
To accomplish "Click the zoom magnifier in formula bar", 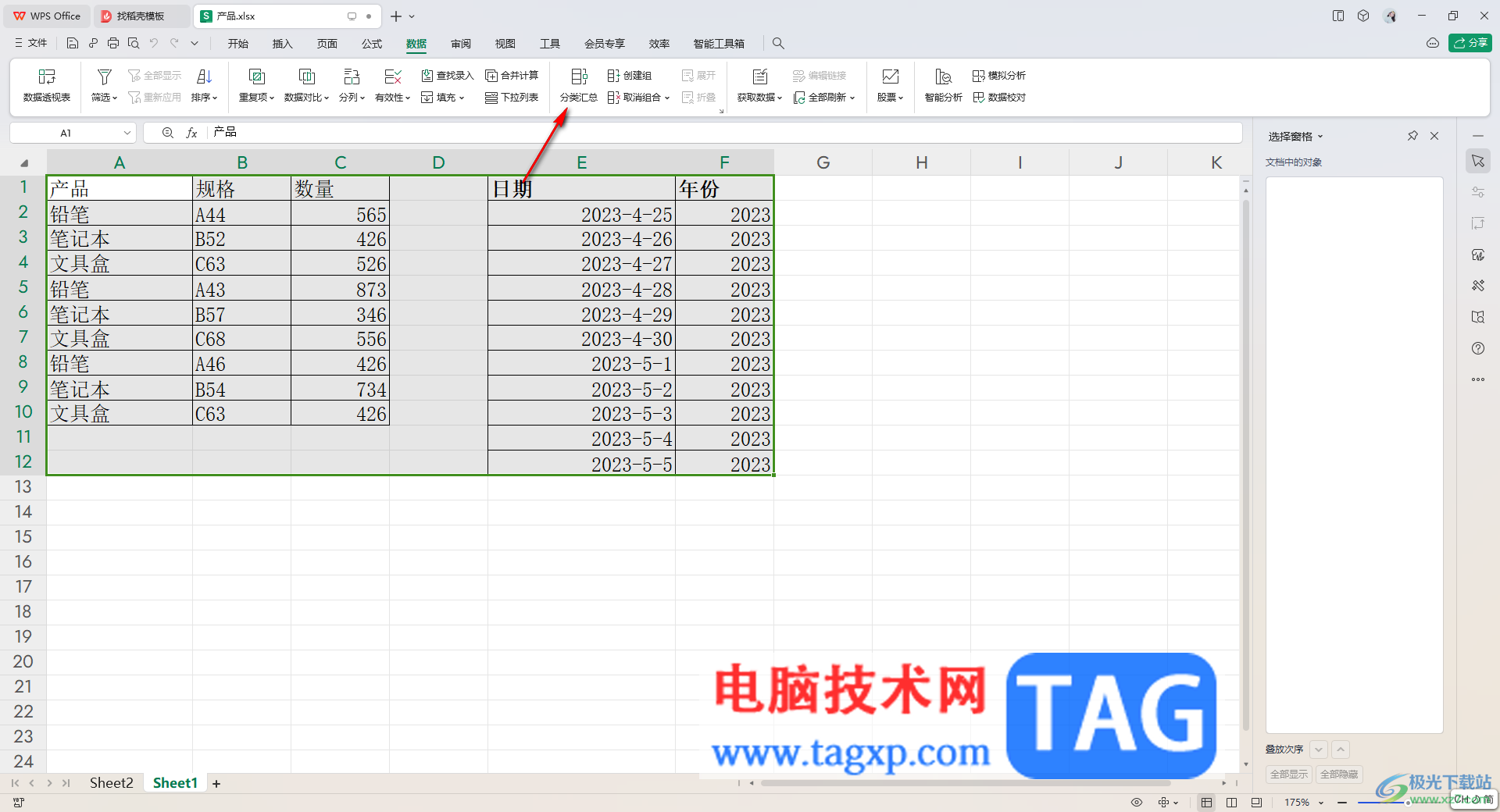I will point(168,133).
